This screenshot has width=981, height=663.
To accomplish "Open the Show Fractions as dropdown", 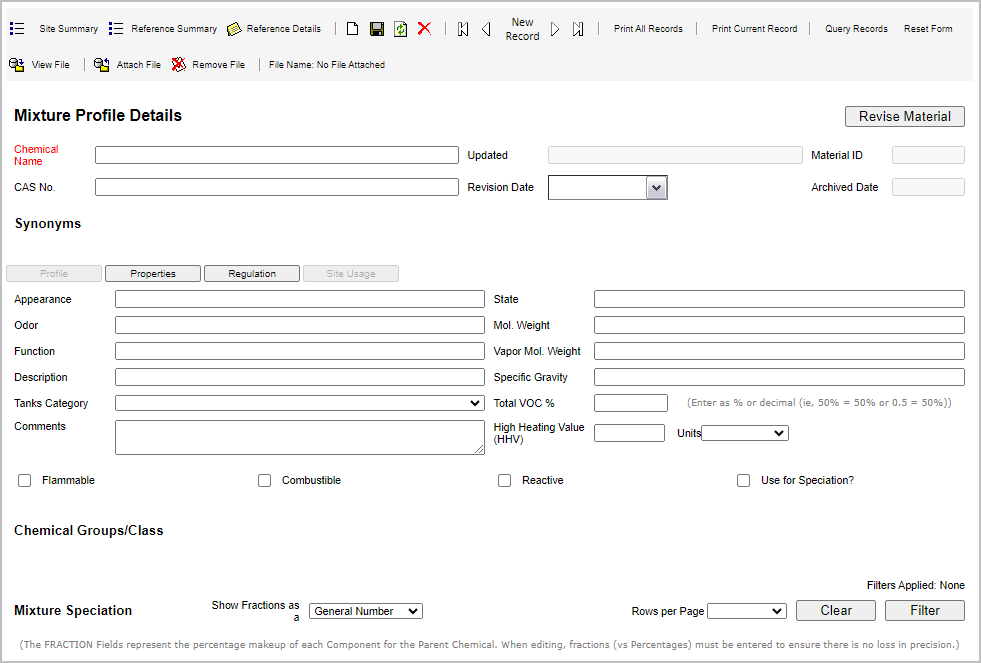I will [x=365, y=611].
